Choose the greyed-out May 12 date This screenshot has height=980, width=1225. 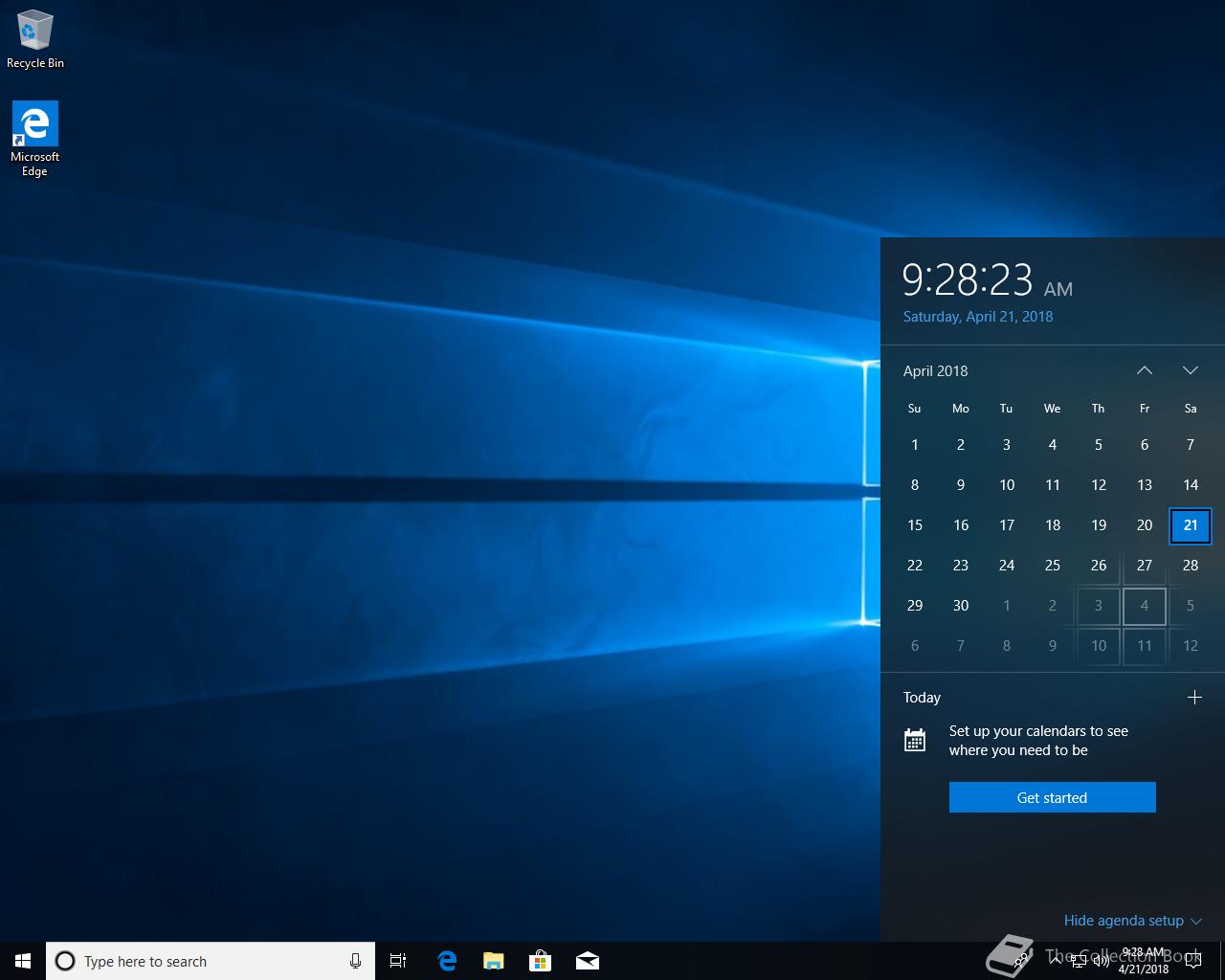coord(1191,646)
